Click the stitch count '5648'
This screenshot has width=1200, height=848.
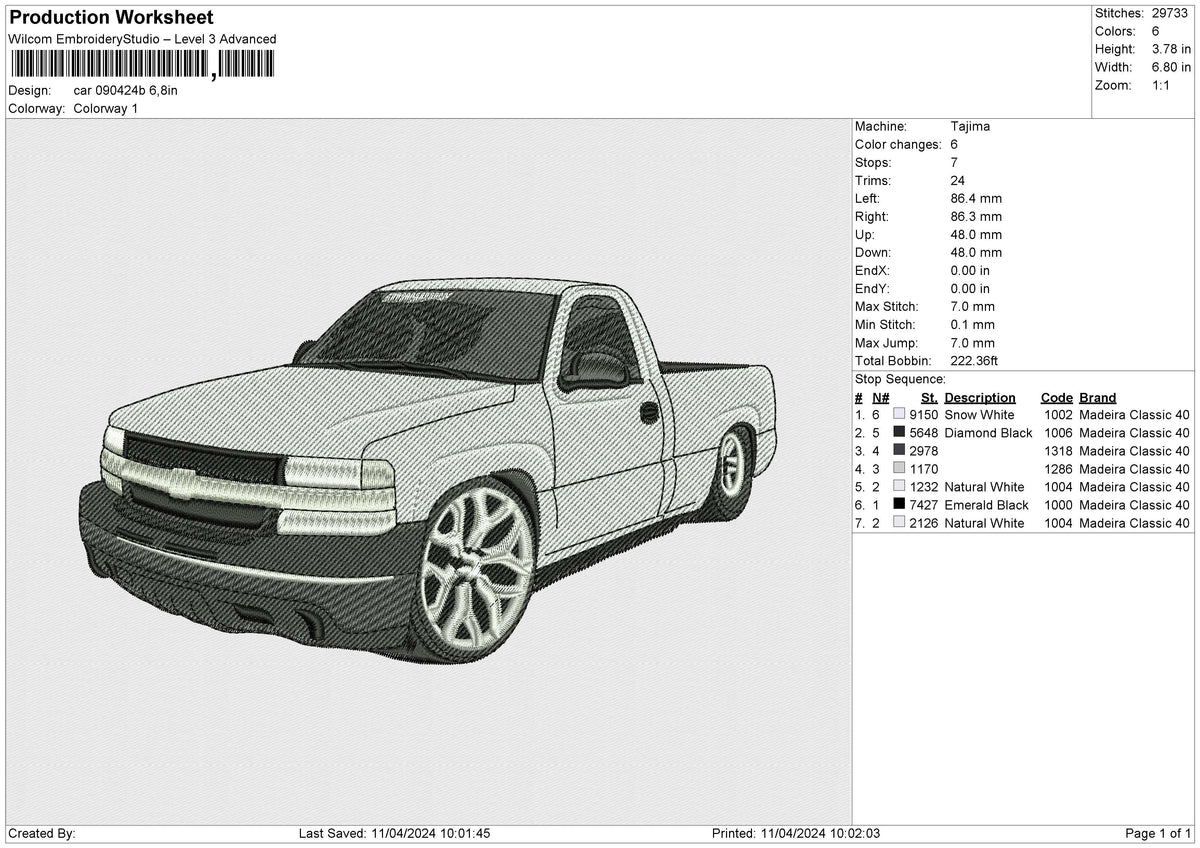pos(924,432)
